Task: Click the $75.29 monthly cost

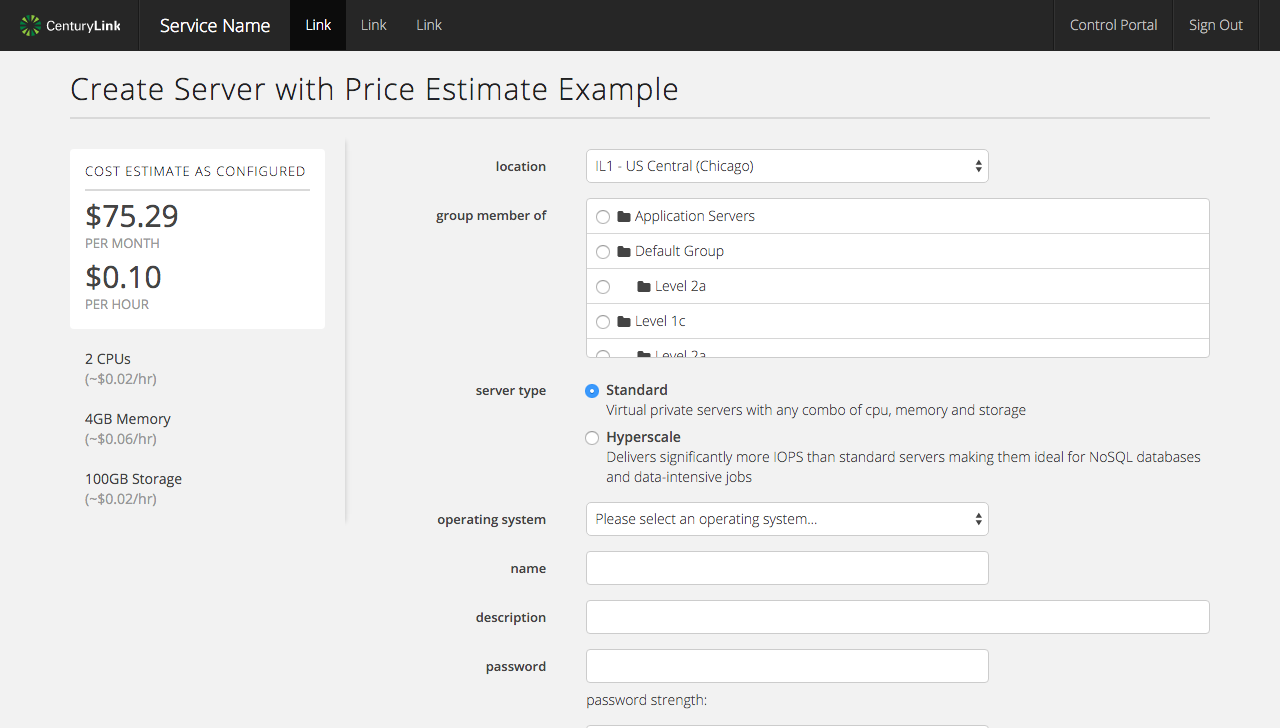Action: click(x=132, y=216)
